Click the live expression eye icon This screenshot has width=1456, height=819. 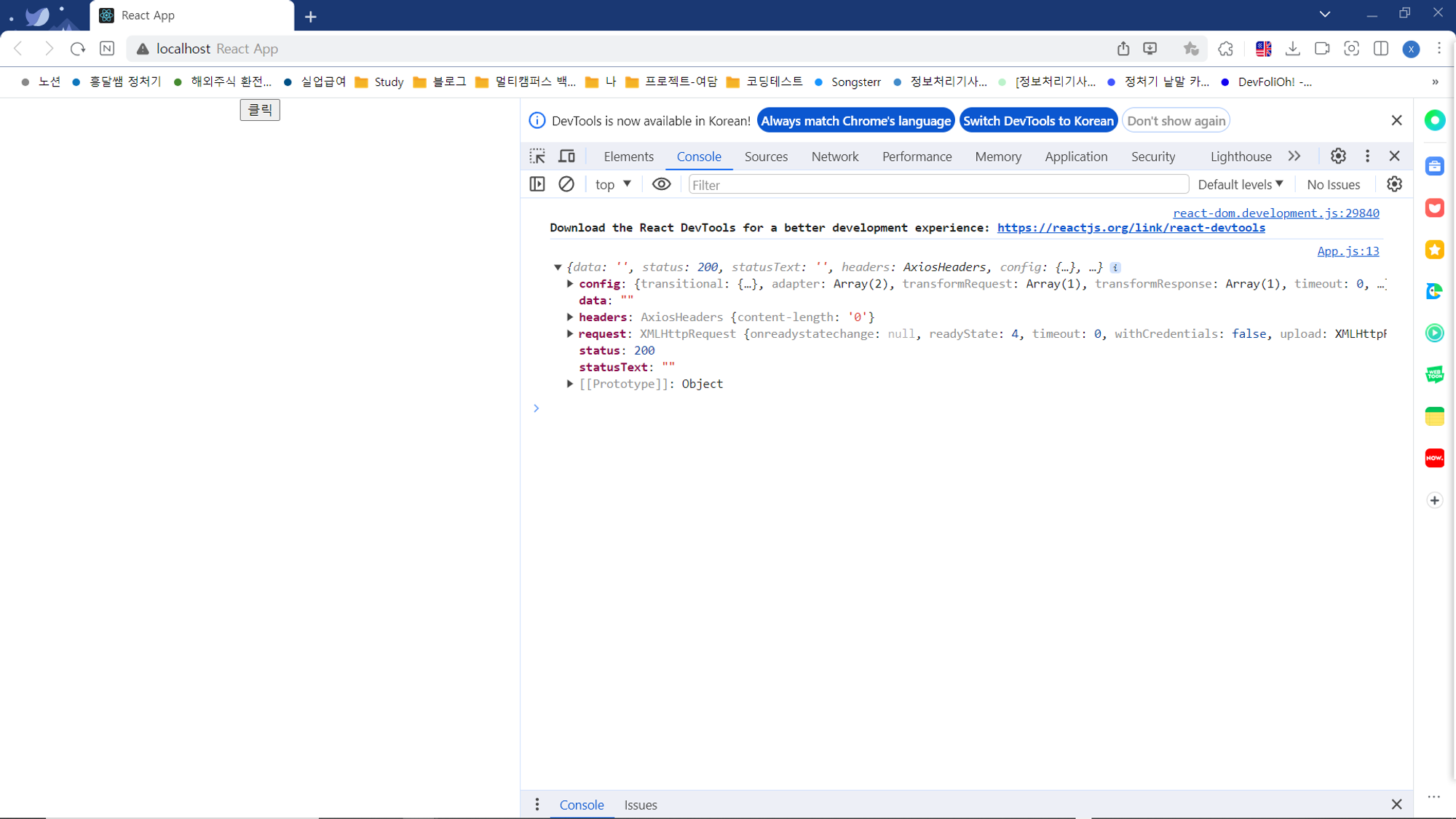click(x=661, y=184)
